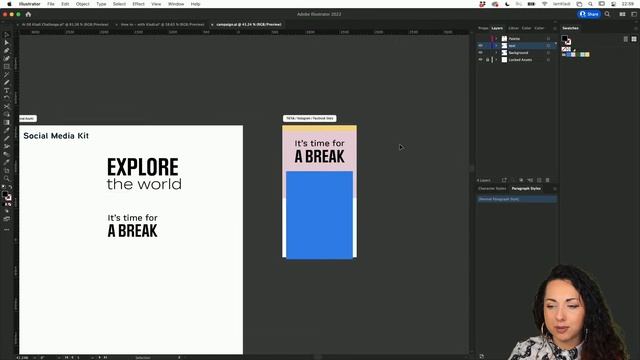
Task: Expand the Palette layer
Action: [496, 38]
